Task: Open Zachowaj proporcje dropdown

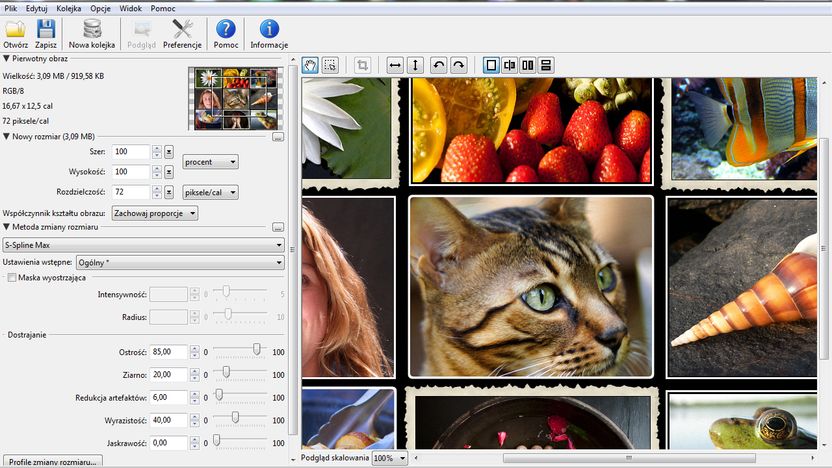Action: 154,213
